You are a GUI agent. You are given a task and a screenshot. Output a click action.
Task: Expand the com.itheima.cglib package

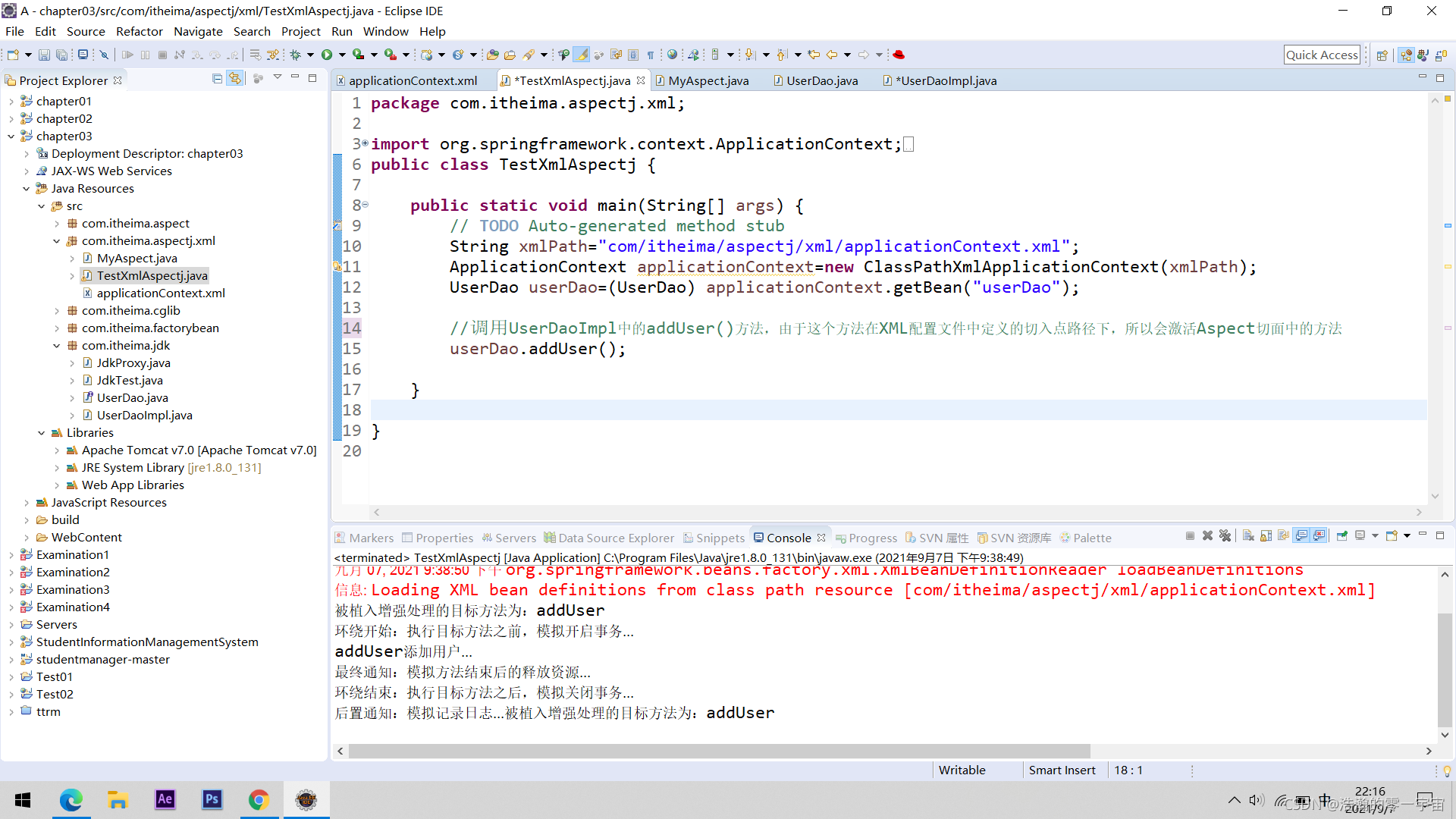point(57,311)
